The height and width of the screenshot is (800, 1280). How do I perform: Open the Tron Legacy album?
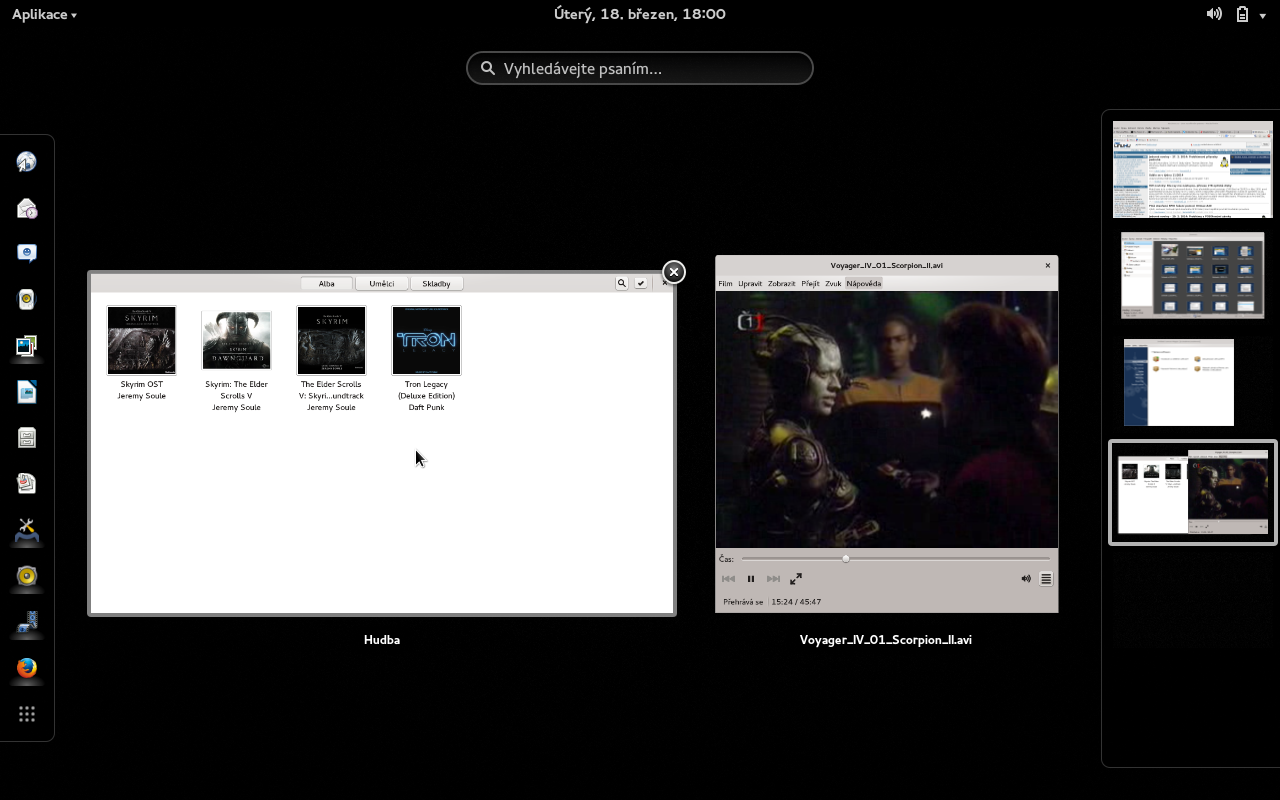426,341
